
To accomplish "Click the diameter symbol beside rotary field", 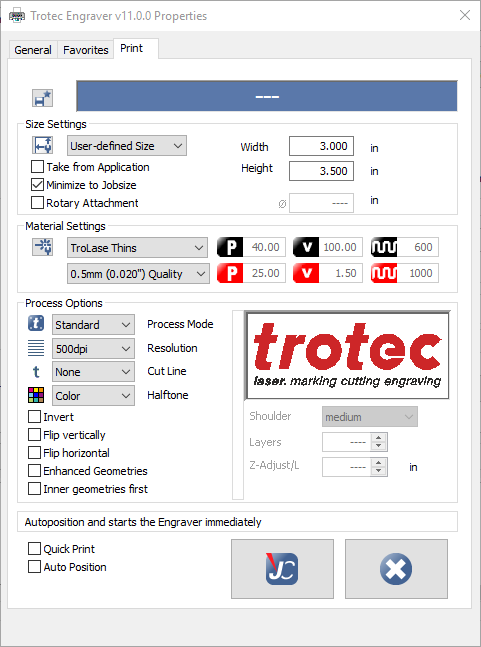I will [x=282, y=203].
